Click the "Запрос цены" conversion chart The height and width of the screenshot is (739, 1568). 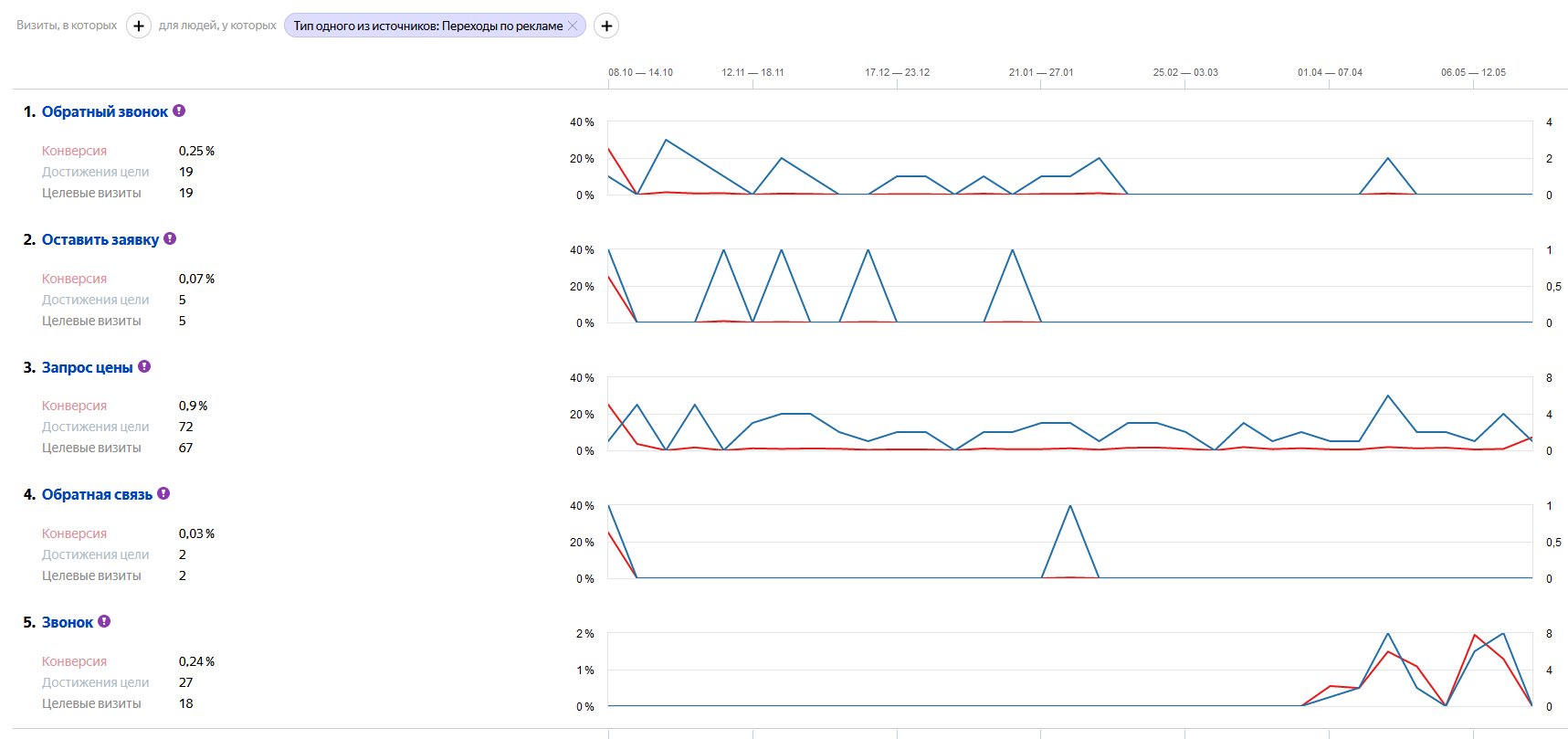click(1069, 414)
